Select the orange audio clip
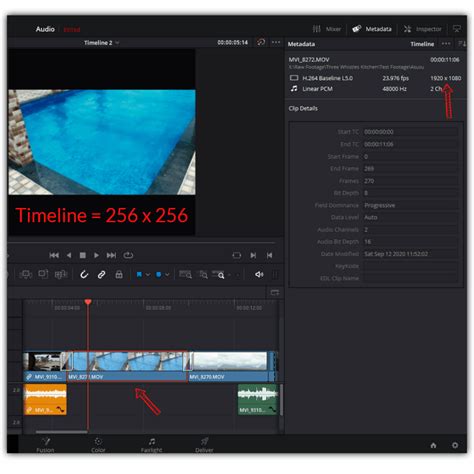Viewport: 474px width, 474px height. pos(45,399)
